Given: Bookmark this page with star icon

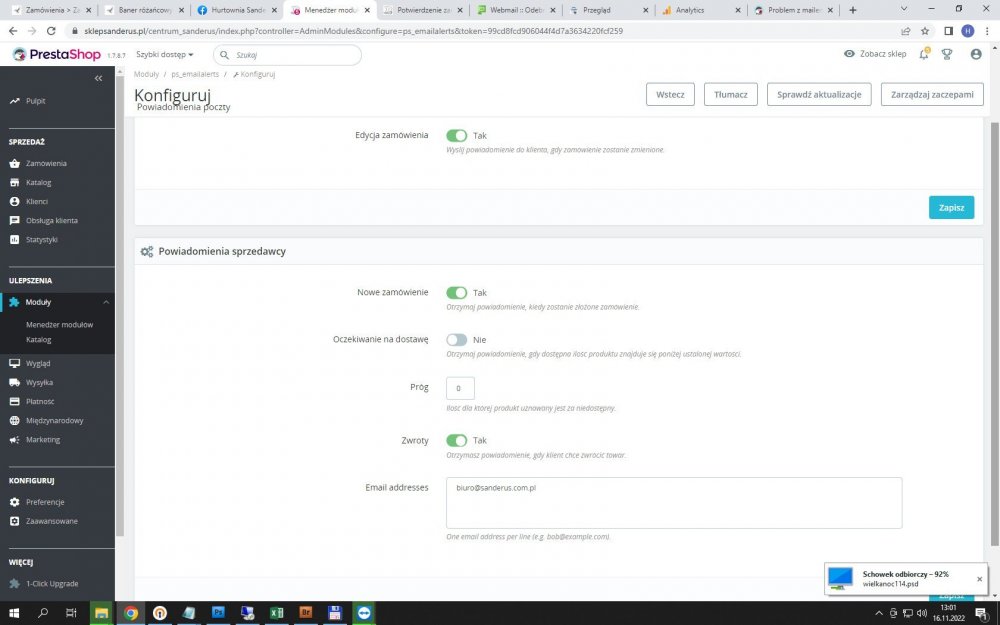Looking at the screenshot, I should coord(925,31).
